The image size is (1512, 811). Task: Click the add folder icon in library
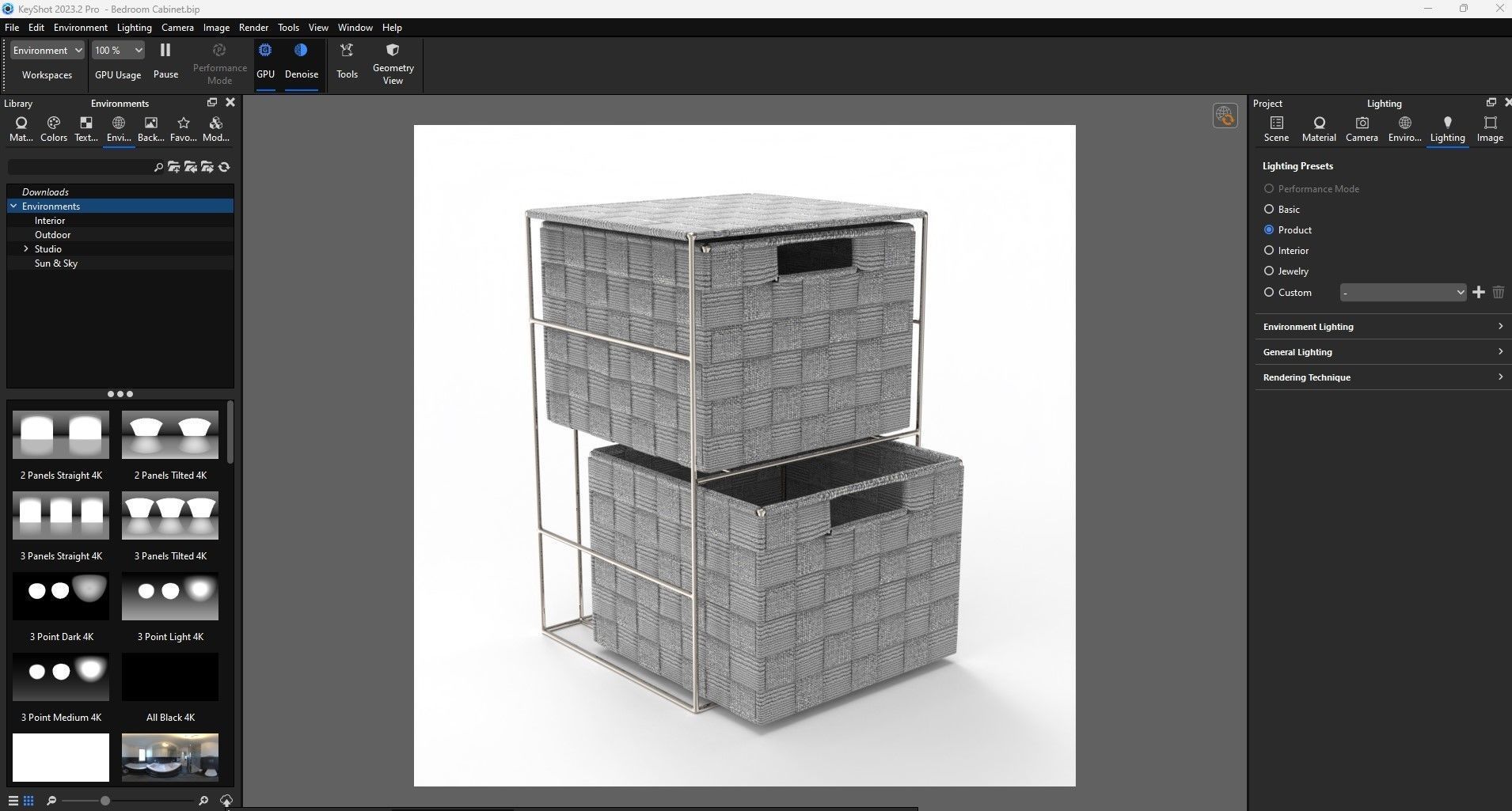(x=173, y=167)
